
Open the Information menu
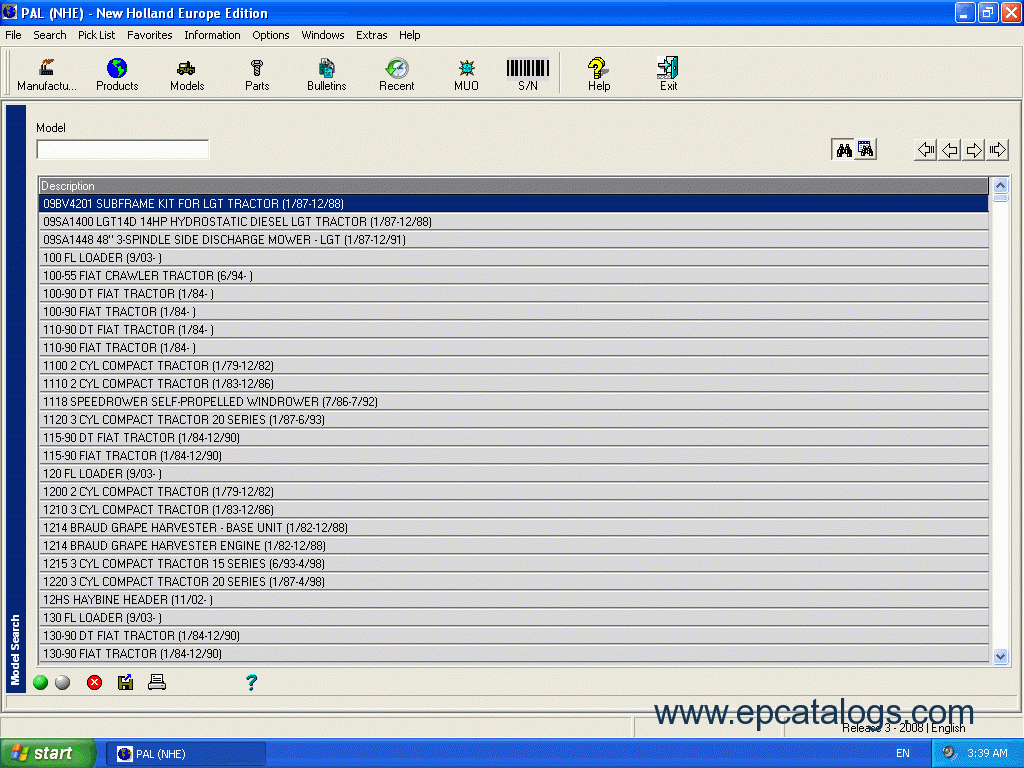[x=212, y=35]
